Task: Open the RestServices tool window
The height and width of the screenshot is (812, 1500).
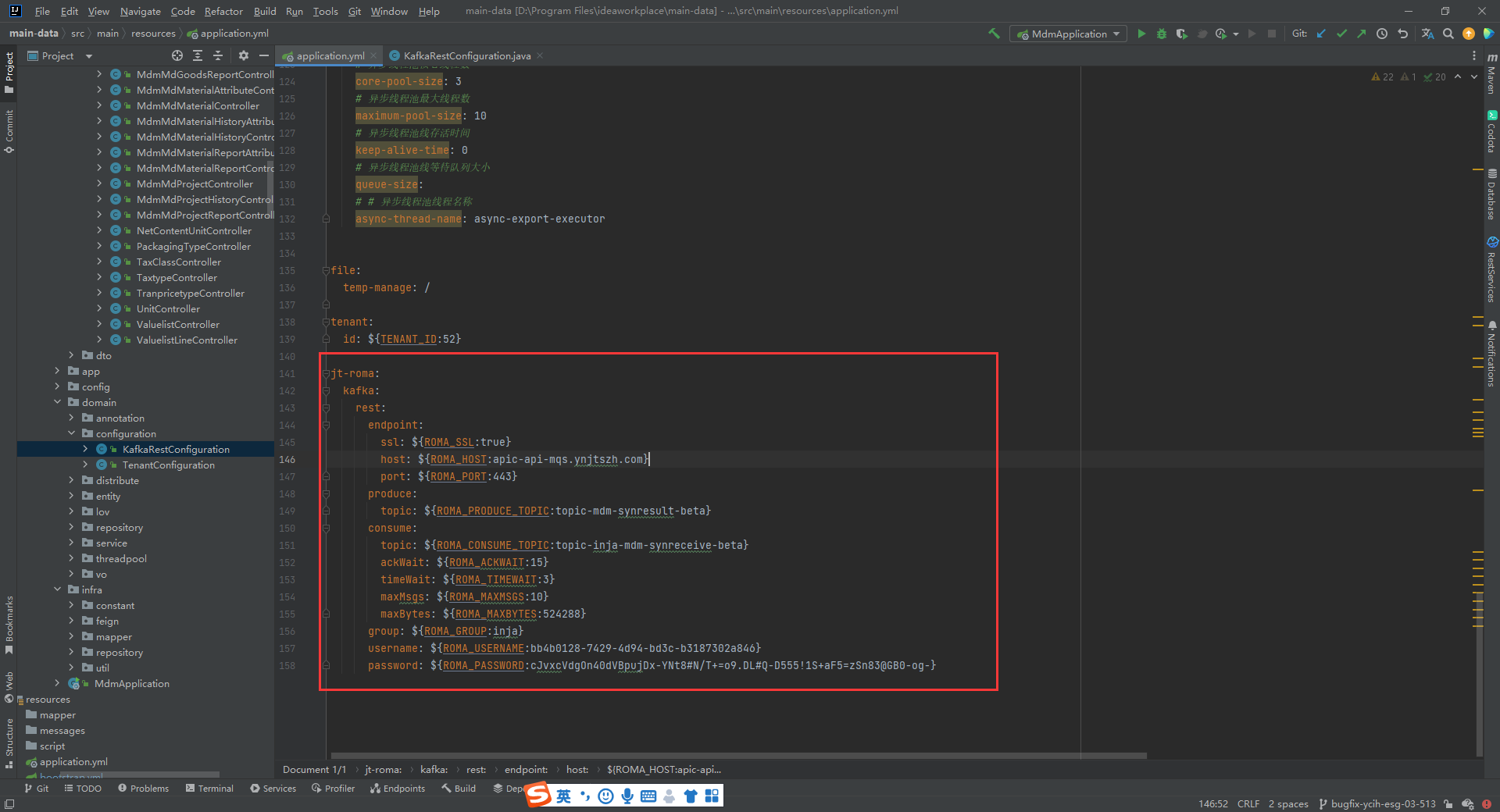Action: point(1491,269)
